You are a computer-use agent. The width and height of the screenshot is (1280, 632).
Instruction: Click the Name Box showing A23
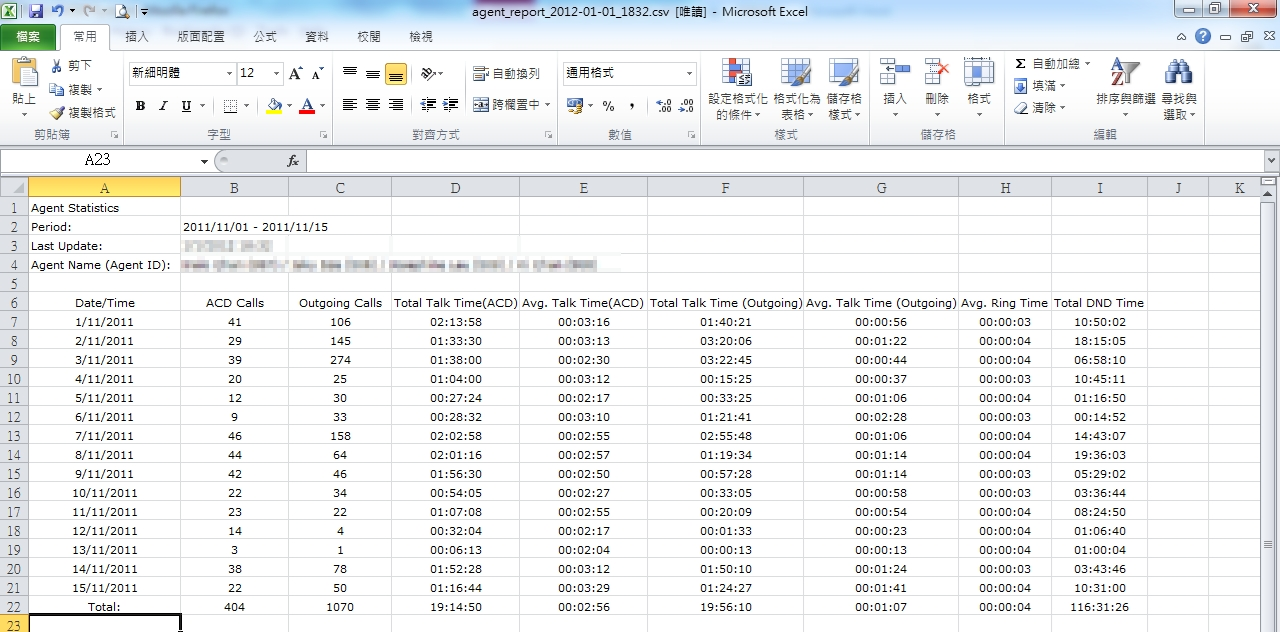98,160
